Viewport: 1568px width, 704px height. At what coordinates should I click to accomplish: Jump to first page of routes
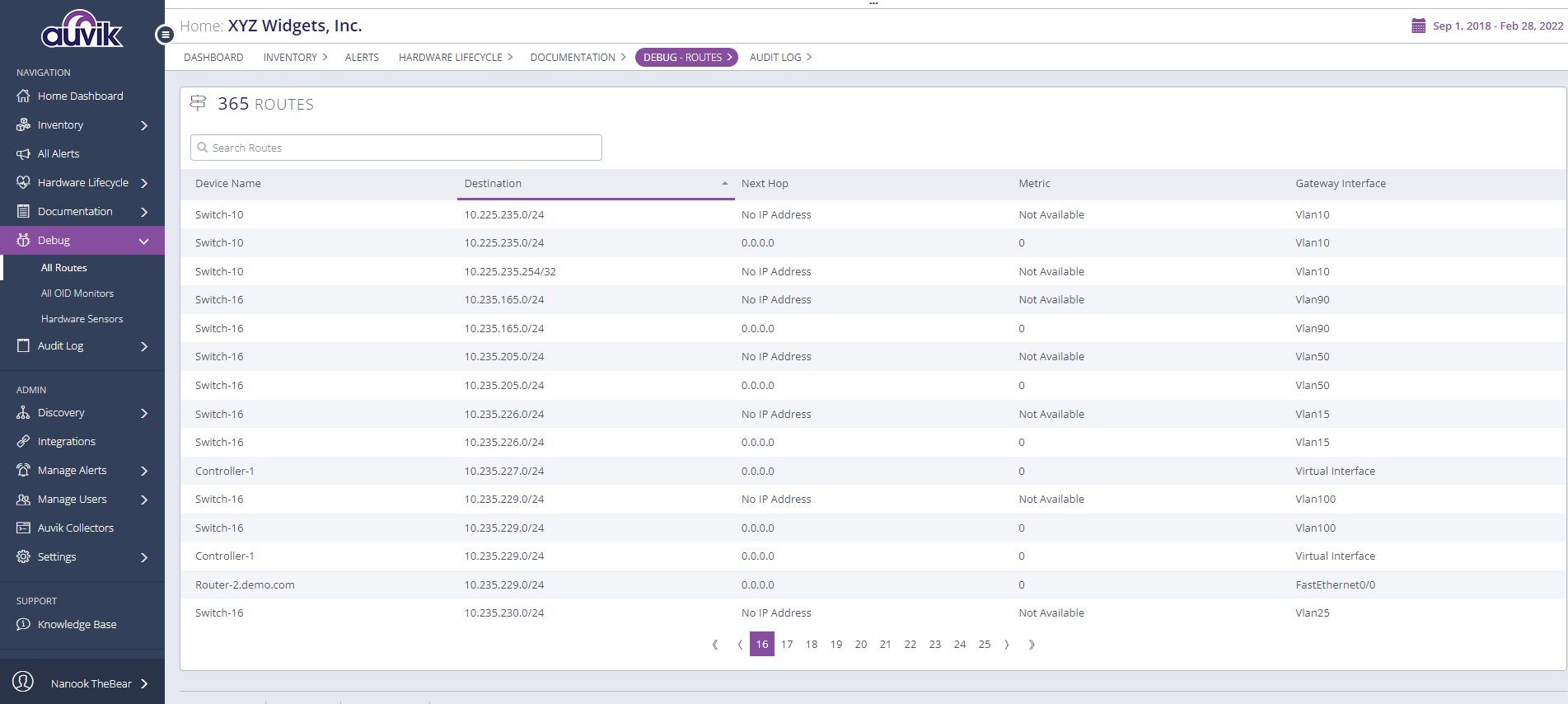[714, 645]
